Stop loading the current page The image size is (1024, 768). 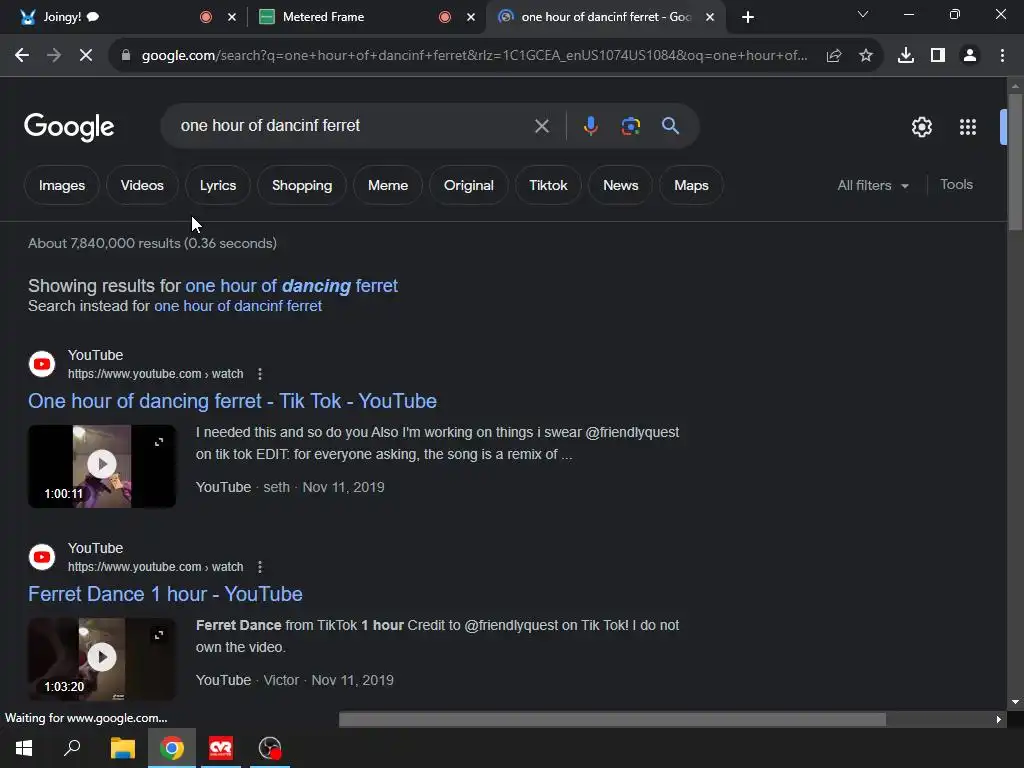tap(86, 56)
